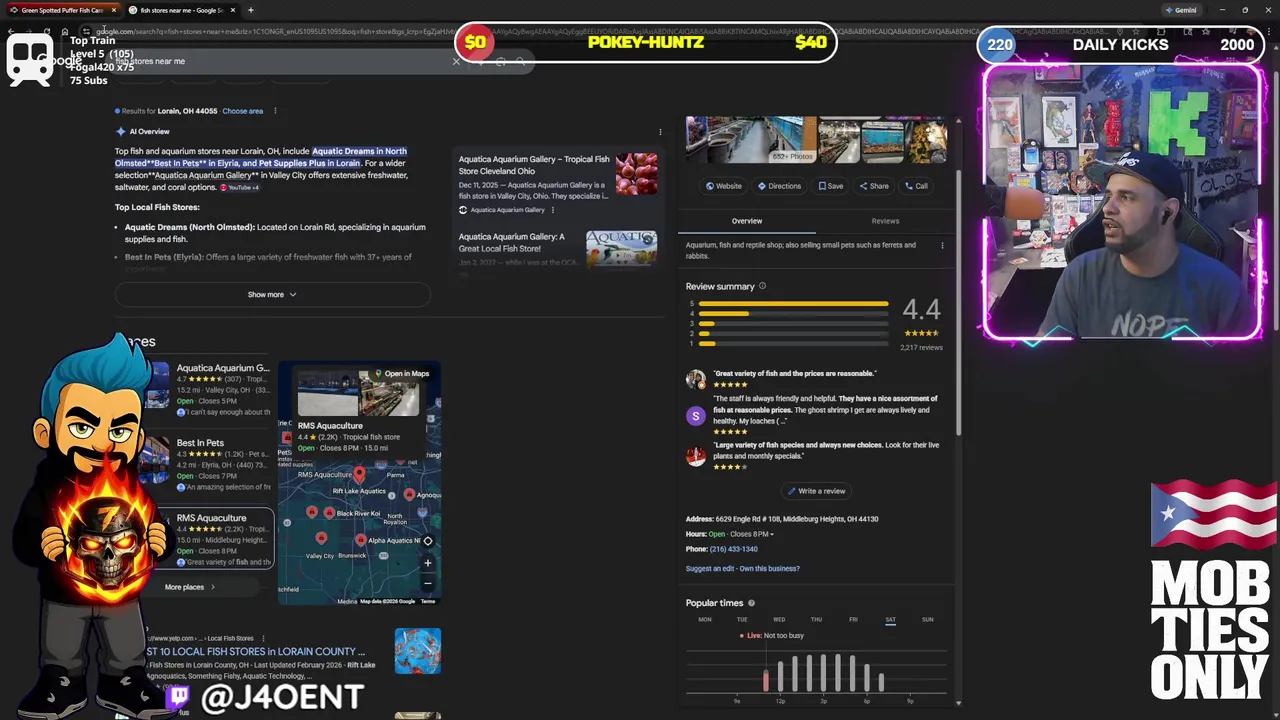The image size is (1280, 720).
Task: Open Aquatica Aquarium Gallery Tropical Fish Store result
Action: click(x=534, y=165)
